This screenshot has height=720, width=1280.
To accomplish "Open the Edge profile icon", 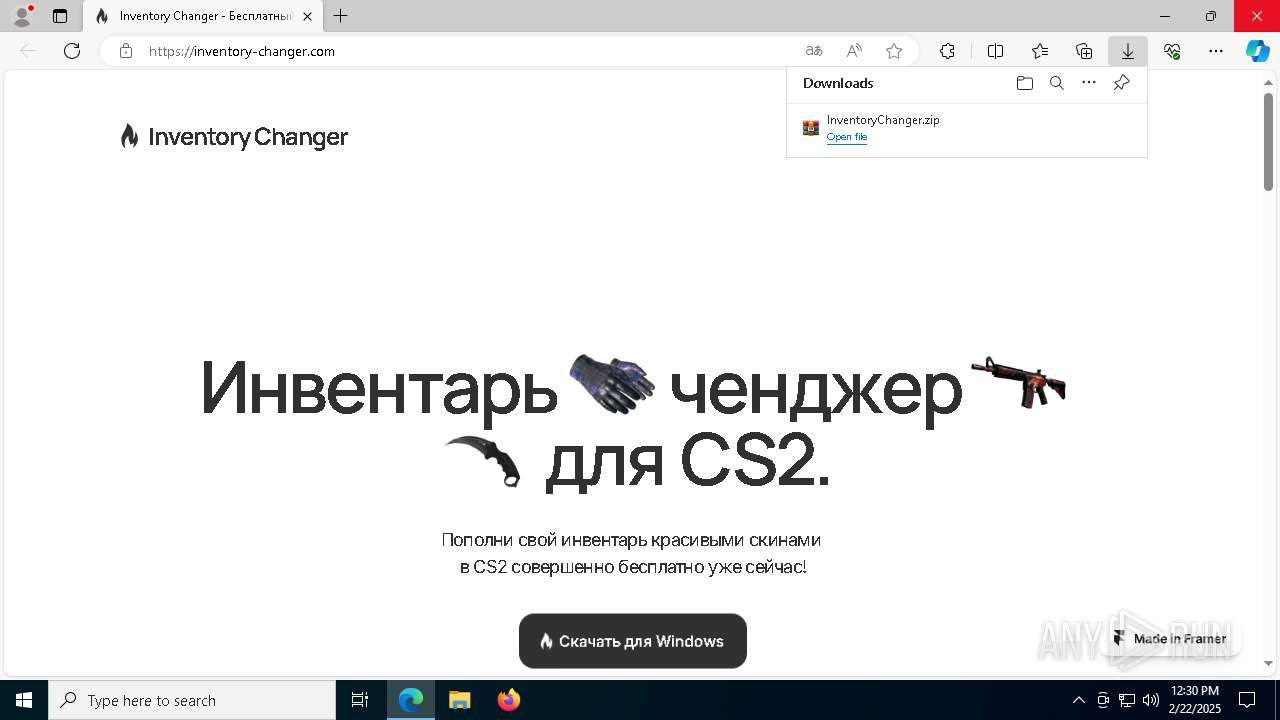I will [x=21, y=16].
